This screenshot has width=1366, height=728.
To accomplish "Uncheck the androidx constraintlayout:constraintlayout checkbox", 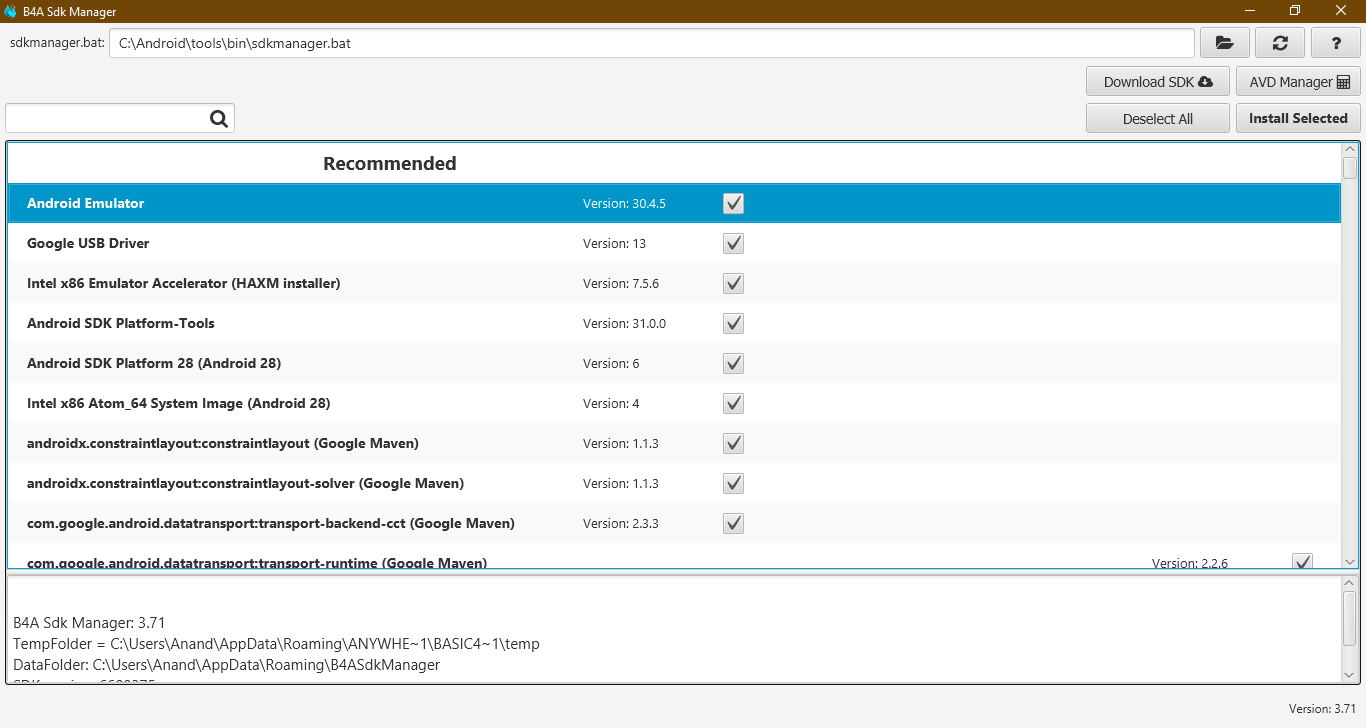I will pyautogui.click(x=733, y=443).
